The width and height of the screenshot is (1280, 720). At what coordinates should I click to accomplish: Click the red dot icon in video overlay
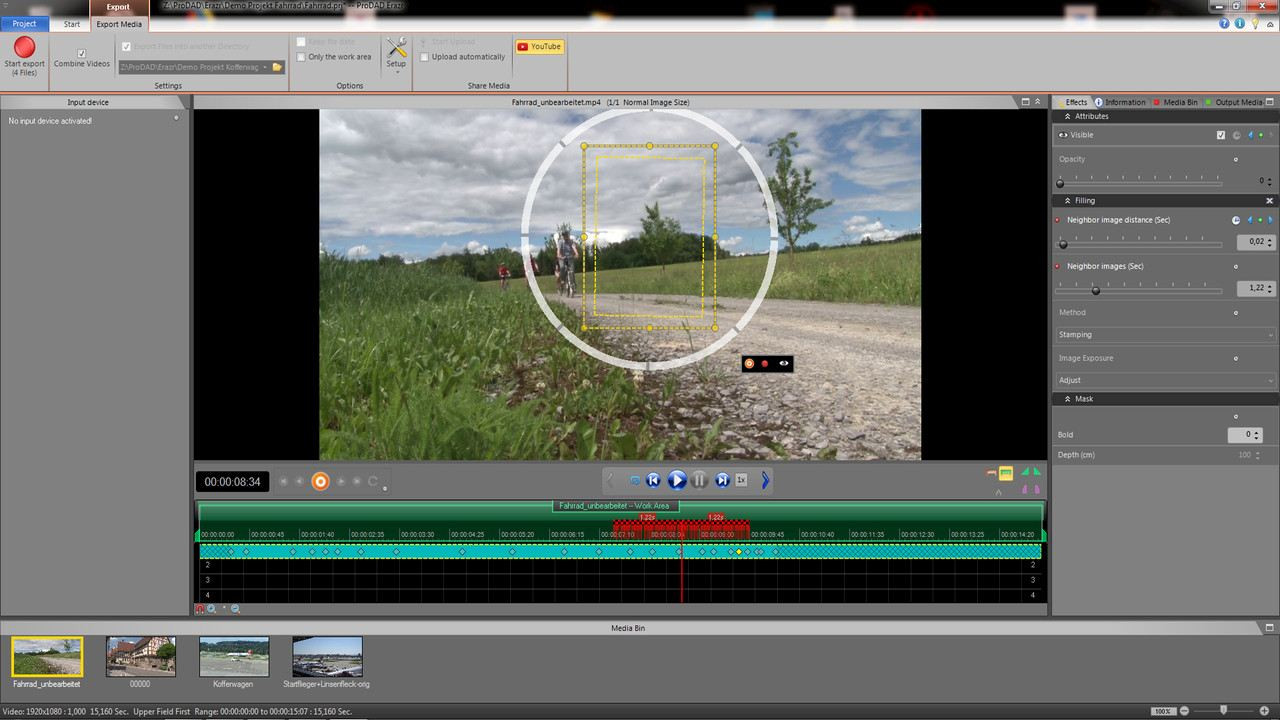tap(765, 363)
